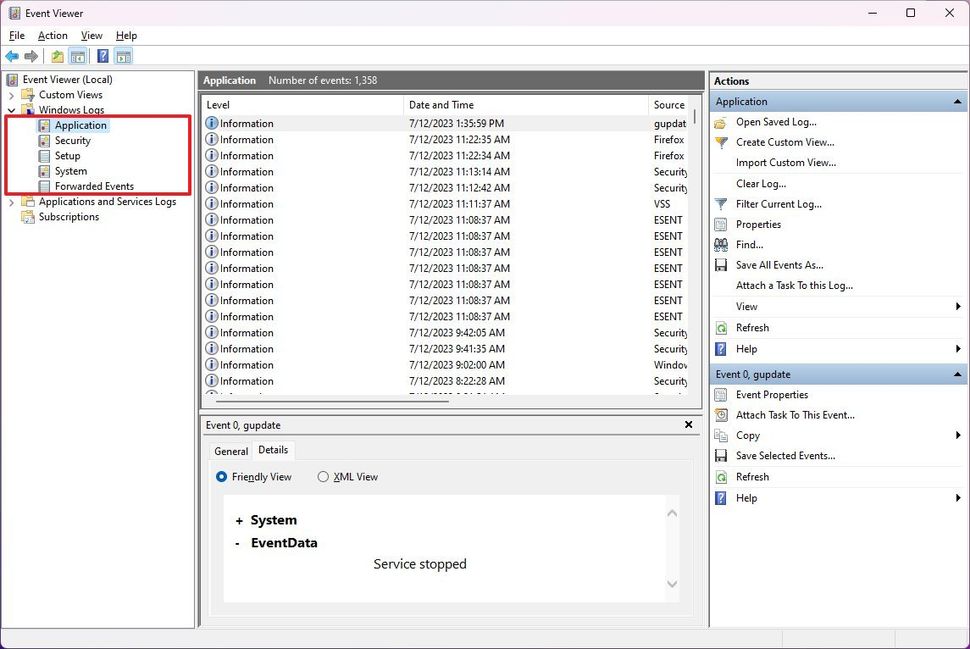Toggle the Show/Hide Console Tree icon
Image resolution: width=970 pixels, height=649 pixels.
click(77, 56)
